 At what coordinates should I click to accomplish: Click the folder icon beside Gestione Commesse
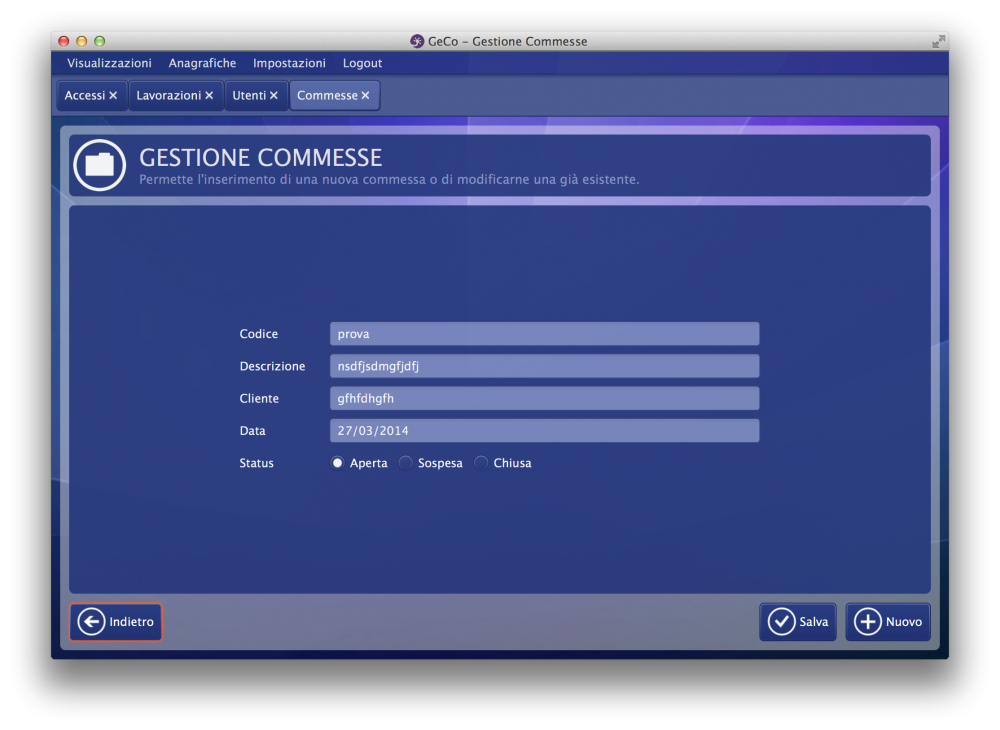point(99,165)
